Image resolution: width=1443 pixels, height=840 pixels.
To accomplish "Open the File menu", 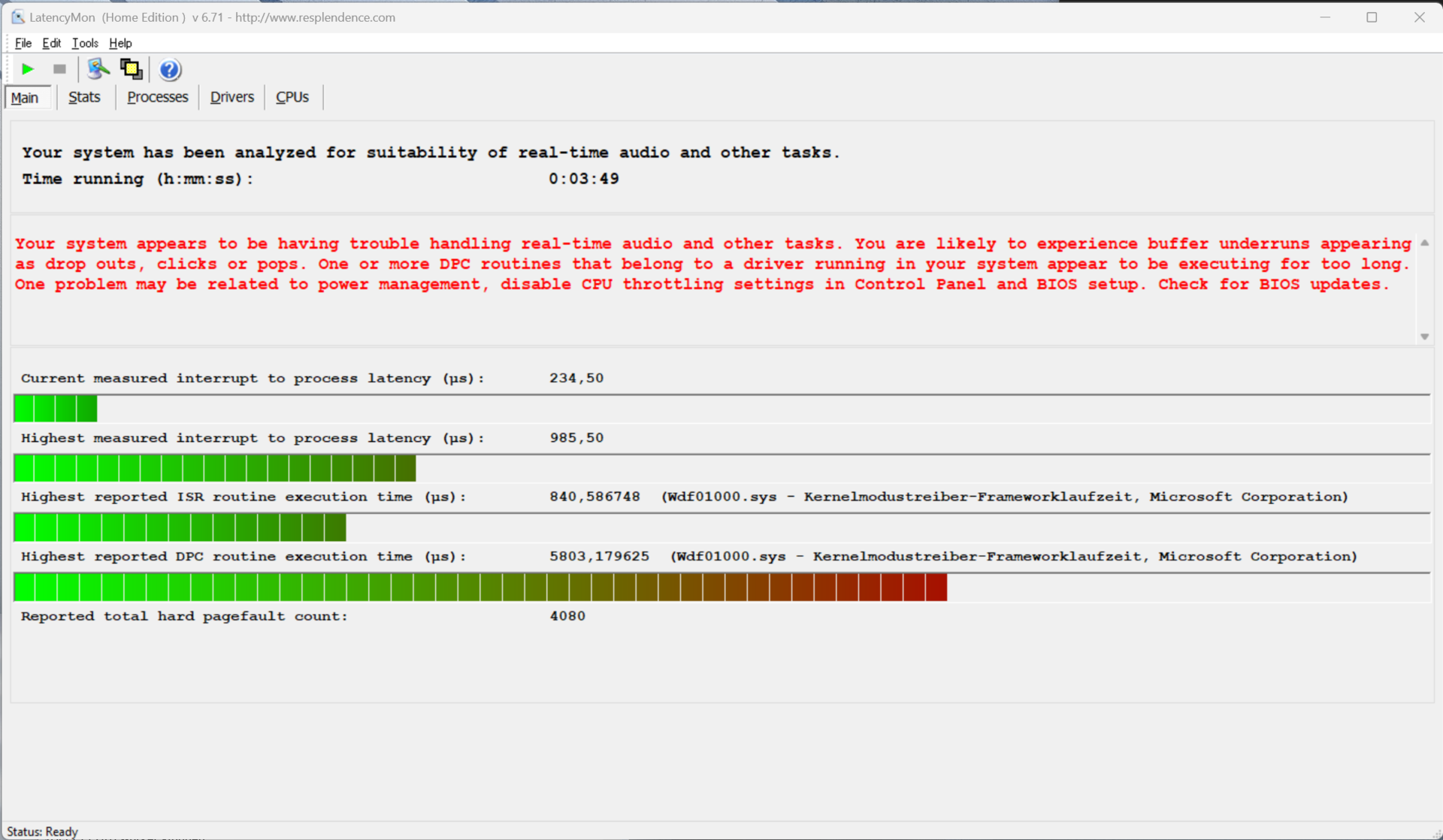I will (x=23, y=43).
